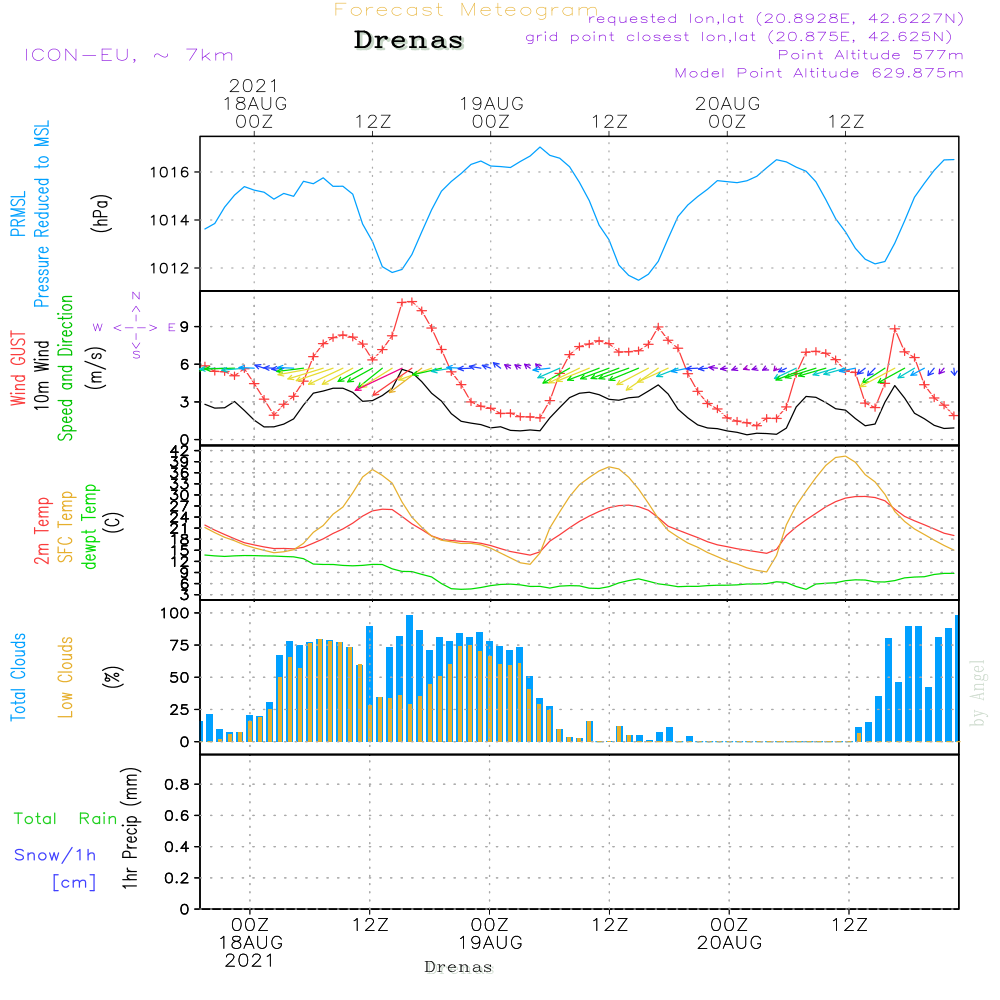Click the '20AUG' label on the bottom axis

730,943
